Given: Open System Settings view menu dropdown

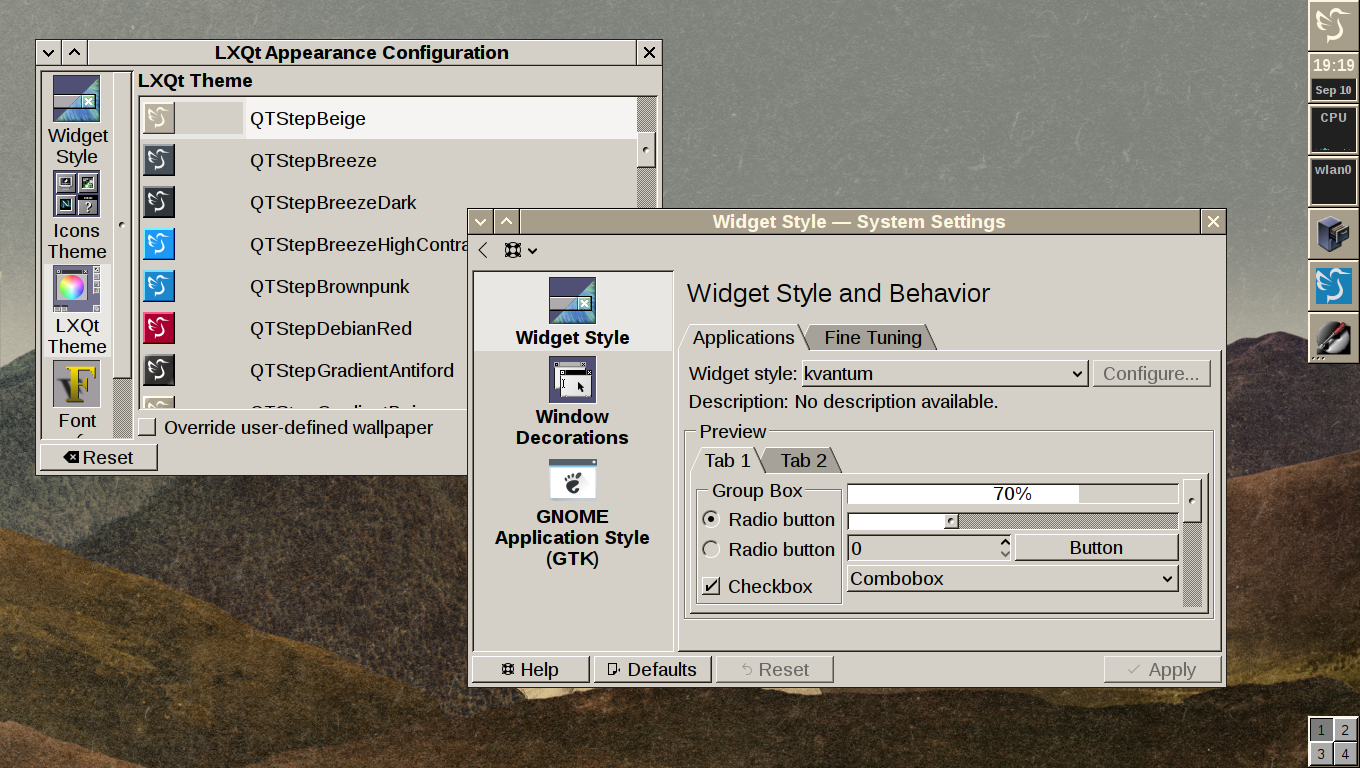Looking at the screenshot, I should click(x=521, y=250).
